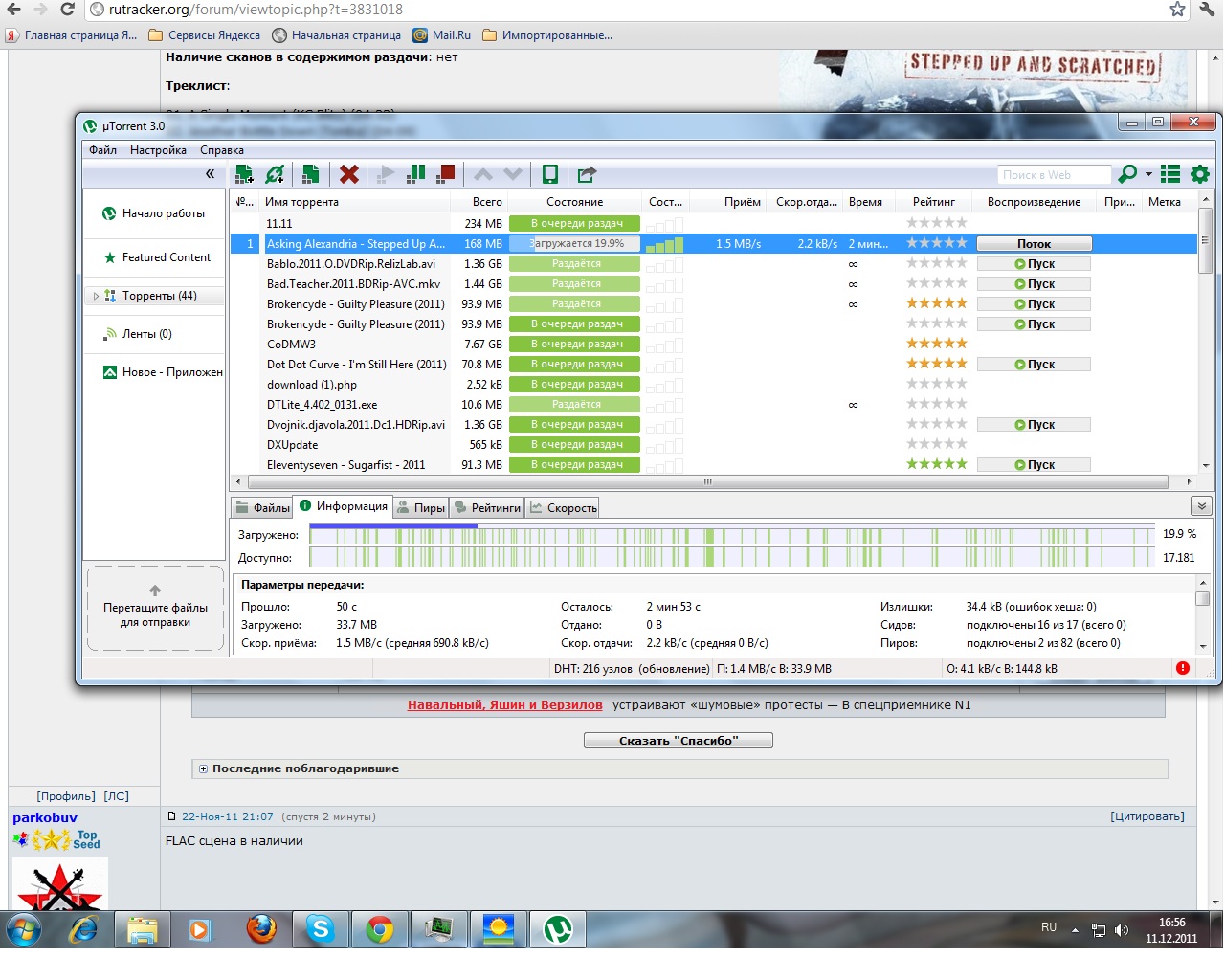Open the Настройка menu
Screen dimensions: 1225x980
click(x=158, y=150)
